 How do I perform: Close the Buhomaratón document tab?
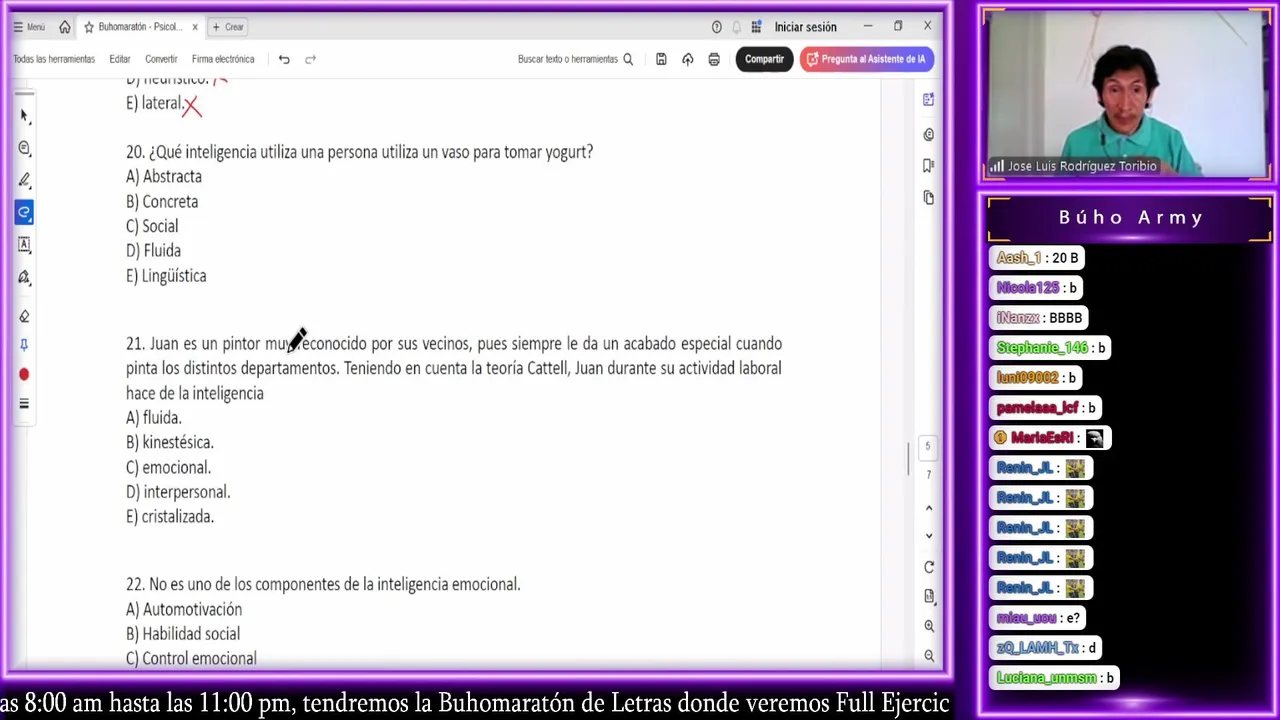coord(195,27)
